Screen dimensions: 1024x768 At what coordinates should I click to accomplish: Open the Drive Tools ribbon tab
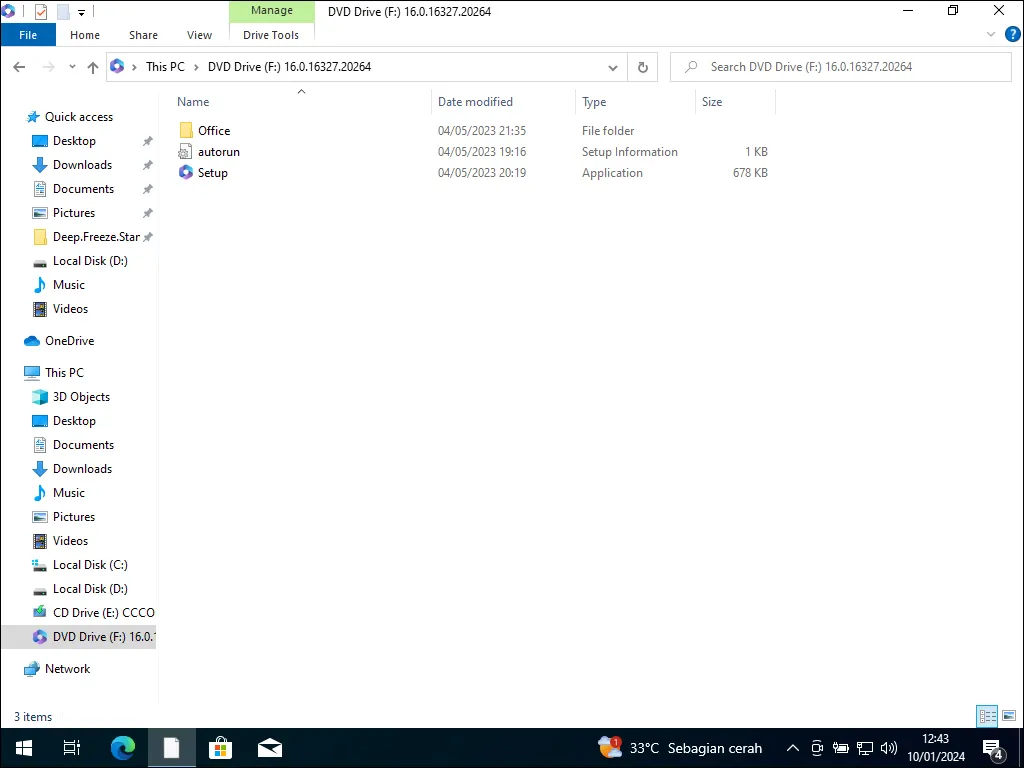pos(271,35)
